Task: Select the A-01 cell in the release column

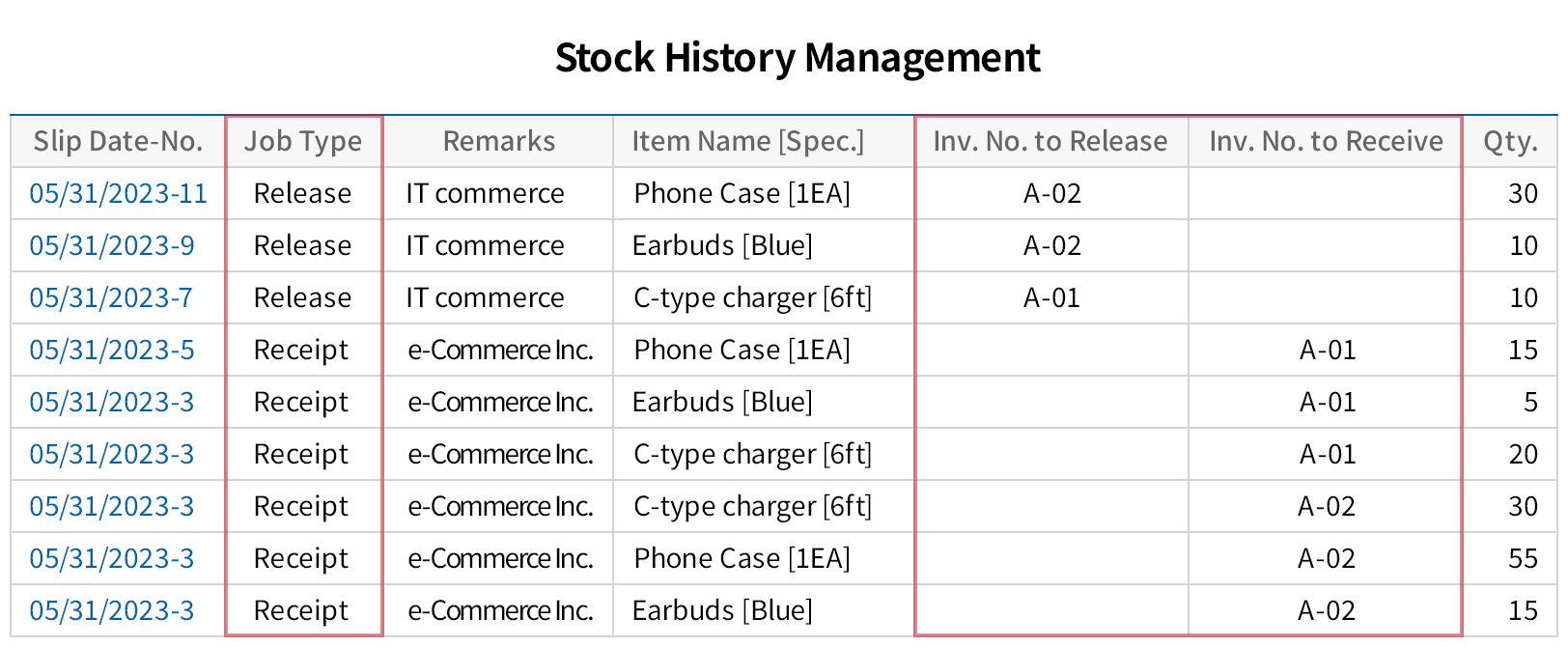Action: tap(1051, 297)
